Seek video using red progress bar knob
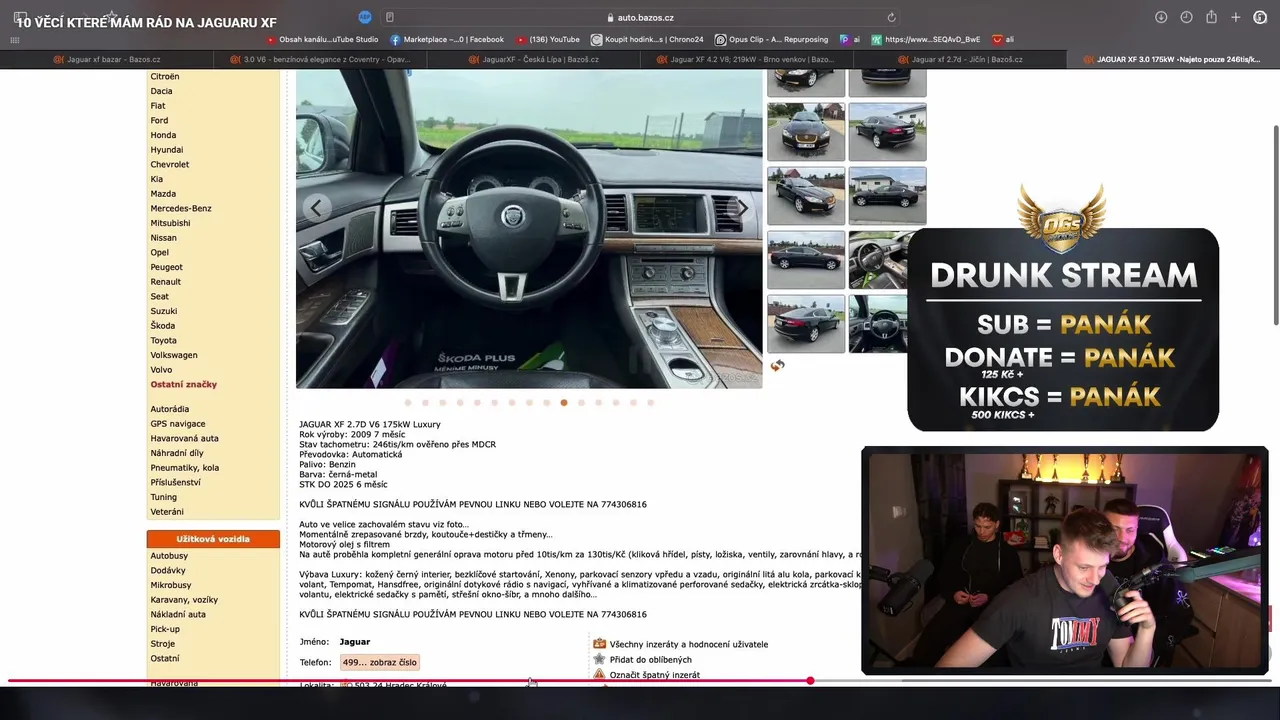The height and width of the screenshot is (720, 1280). (x=810, y=681)
